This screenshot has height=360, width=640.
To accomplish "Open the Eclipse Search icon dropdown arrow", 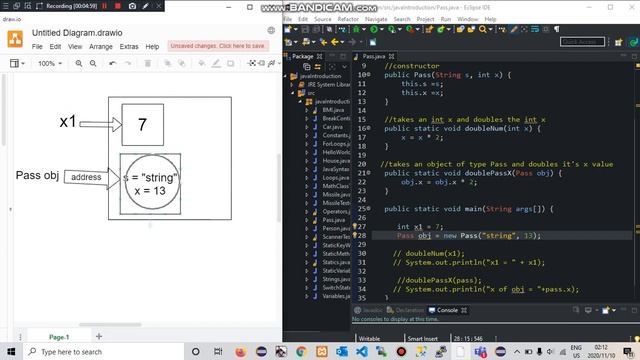I will (x=490, y=29).
